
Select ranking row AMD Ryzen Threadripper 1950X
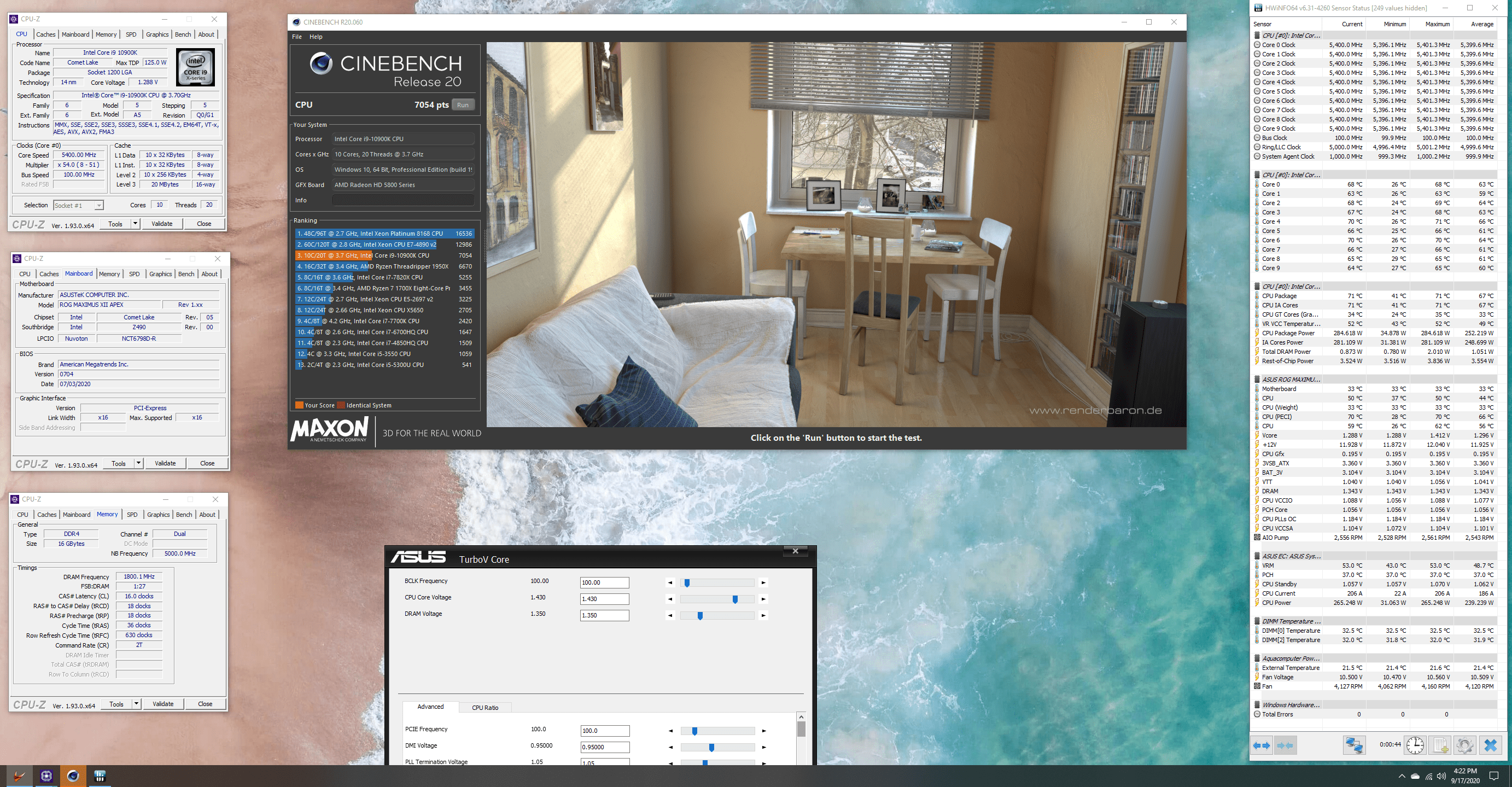tap(384, 266)
